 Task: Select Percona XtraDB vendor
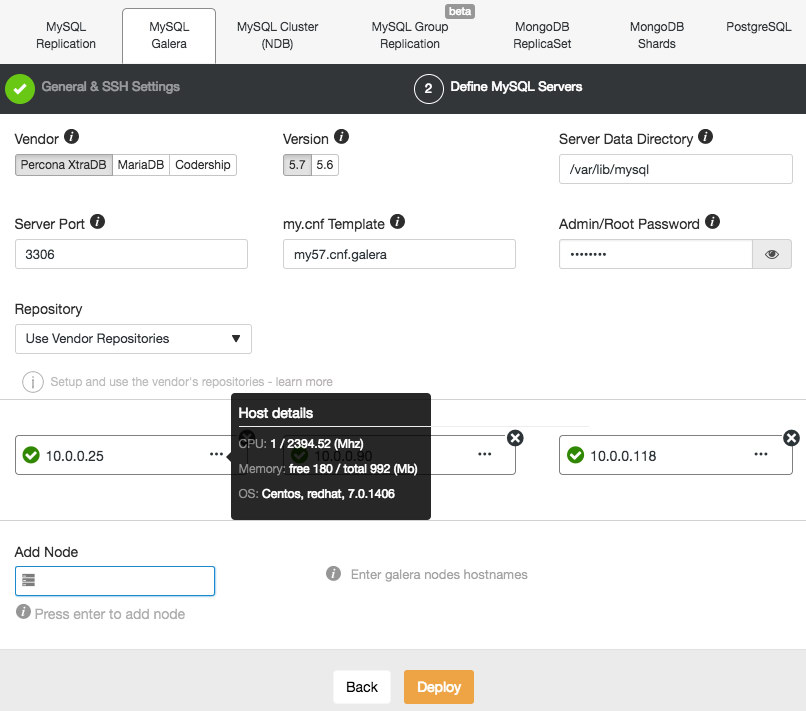pos(64,165)
